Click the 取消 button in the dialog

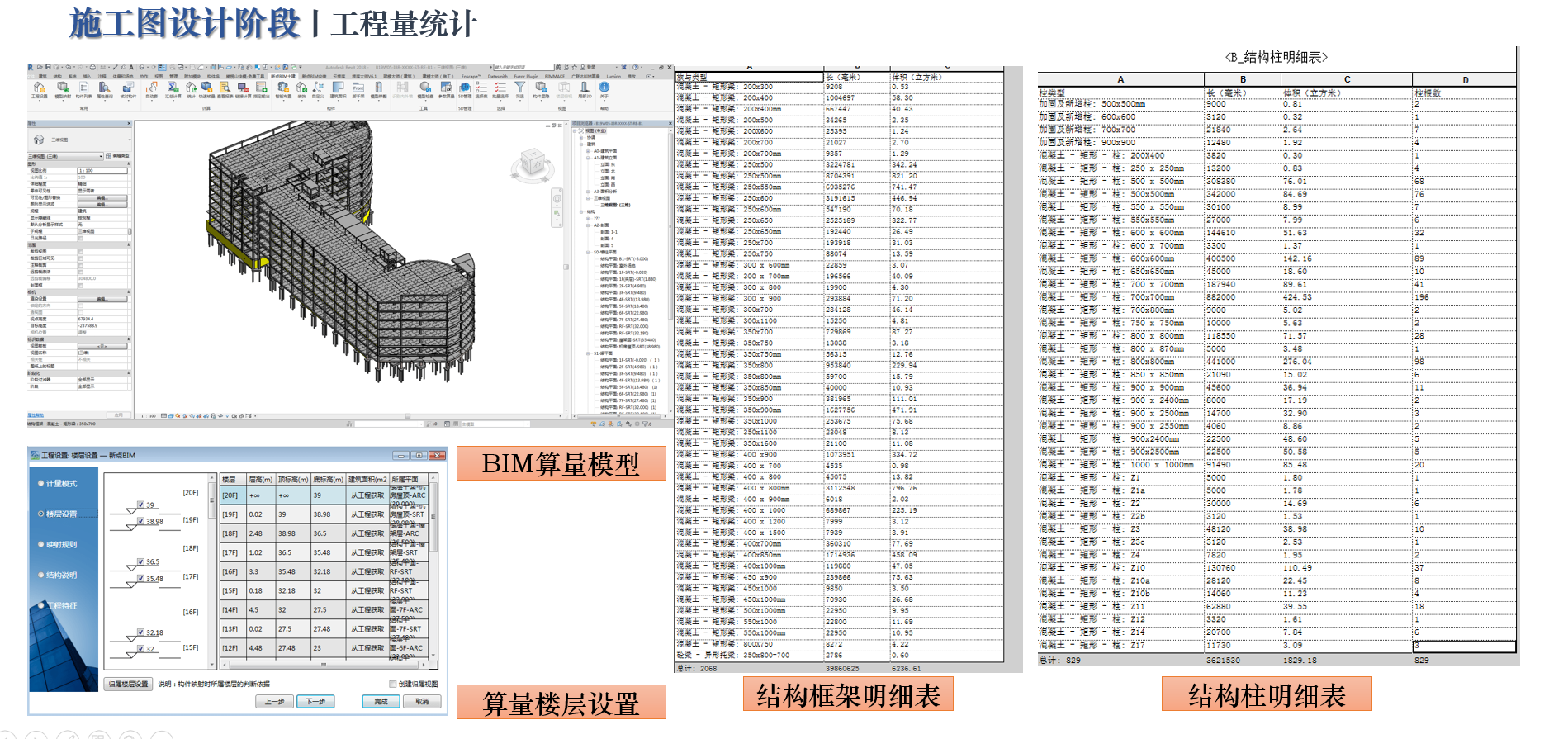pos(422,701)
